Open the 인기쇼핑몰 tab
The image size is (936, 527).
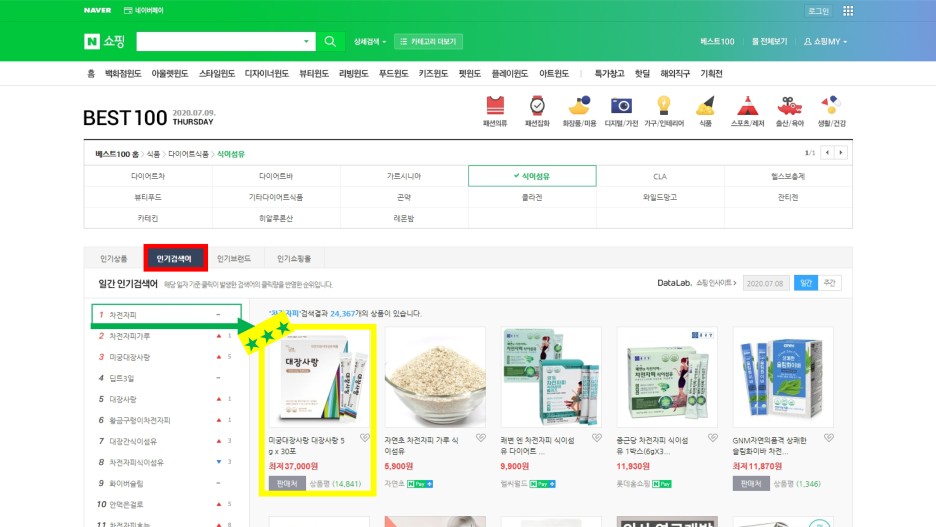coord(294,258)
